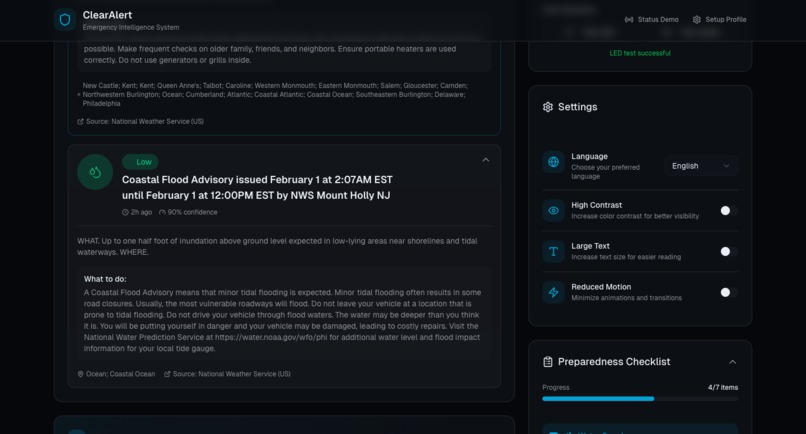Enable the Large Text switch
Screen dimensions: 806x434
click(728, 251)
